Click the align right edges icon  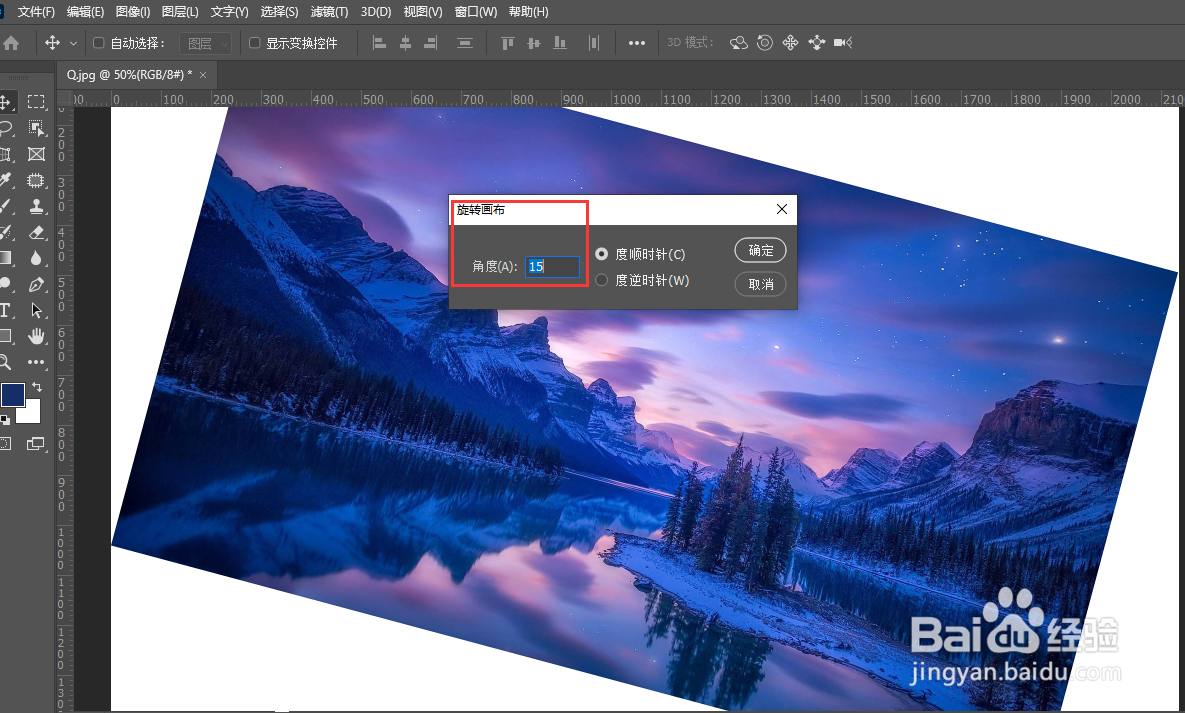(x=431, y=43)
